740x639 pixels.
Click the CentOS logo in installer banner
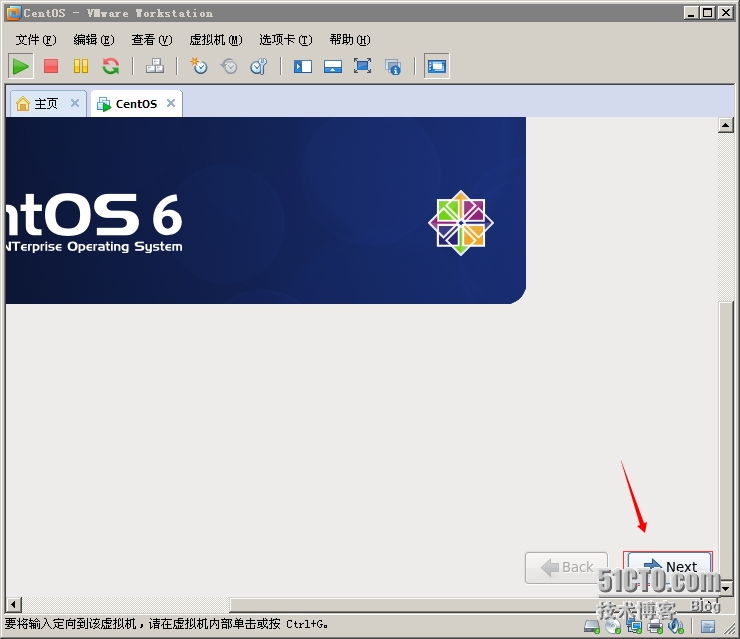(461, 223)
